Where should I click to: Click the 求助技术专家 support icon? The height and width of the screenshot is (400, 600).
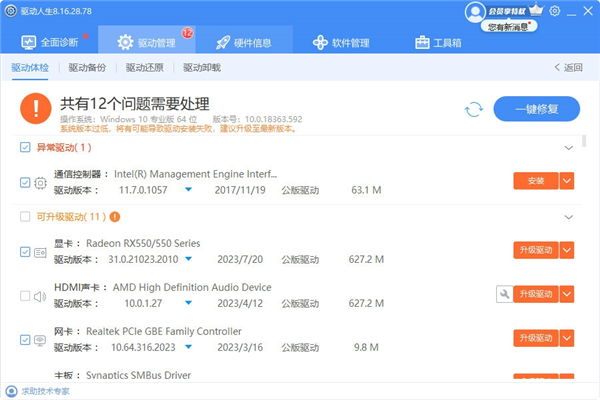click(11, 391)
